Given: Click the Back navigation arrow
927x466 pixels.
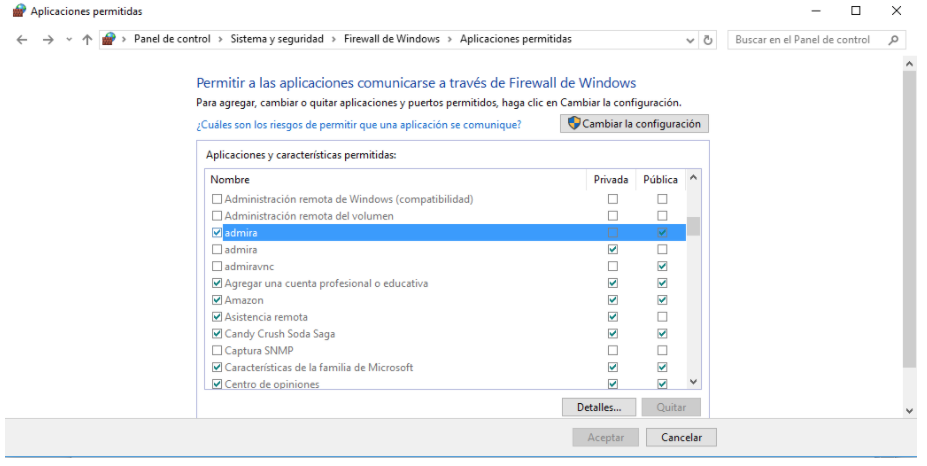Looking at the screenshot, I should [x=22, y=40].
